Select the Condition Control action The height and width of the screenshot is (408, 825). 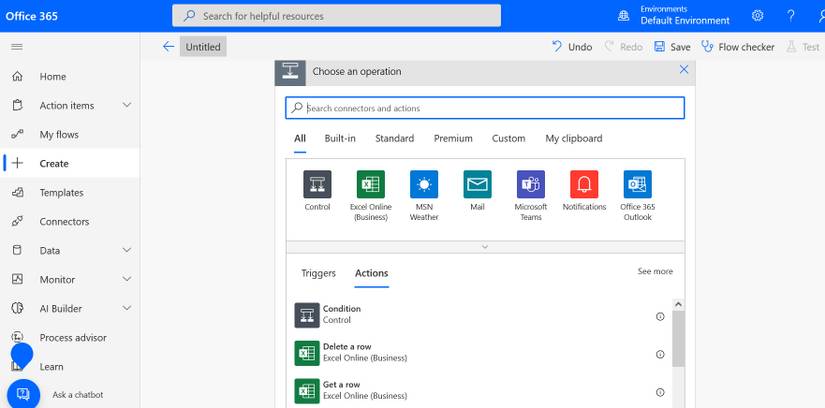click(x=478, y=315)
